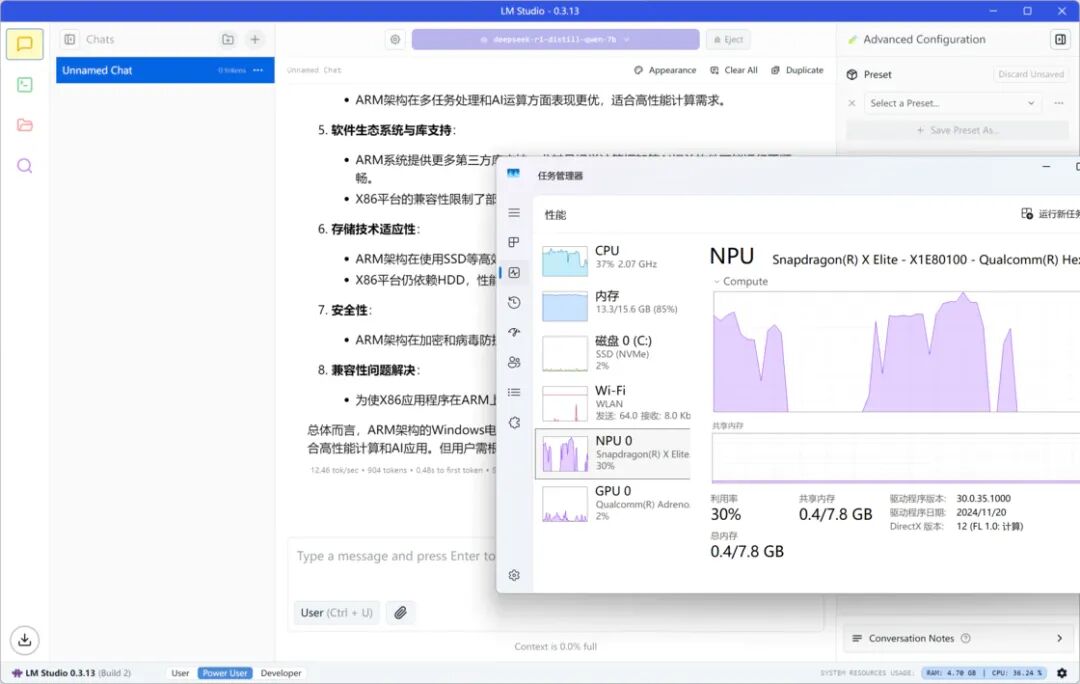The image size is (1080, 684).
Task: Switch to Power User mode
Action: click(225, 673)
